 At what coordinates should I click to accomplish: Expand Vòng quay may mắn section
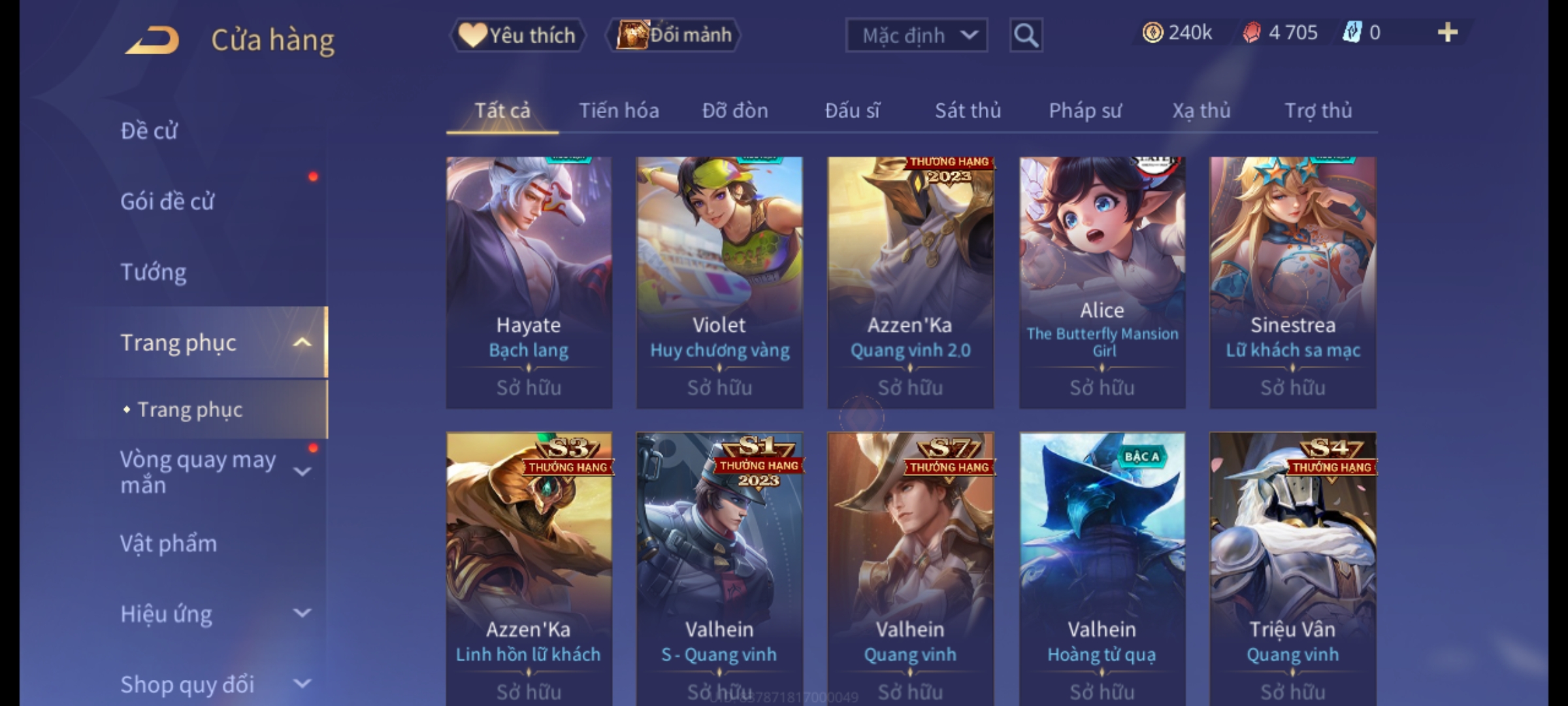click(302, 472)
